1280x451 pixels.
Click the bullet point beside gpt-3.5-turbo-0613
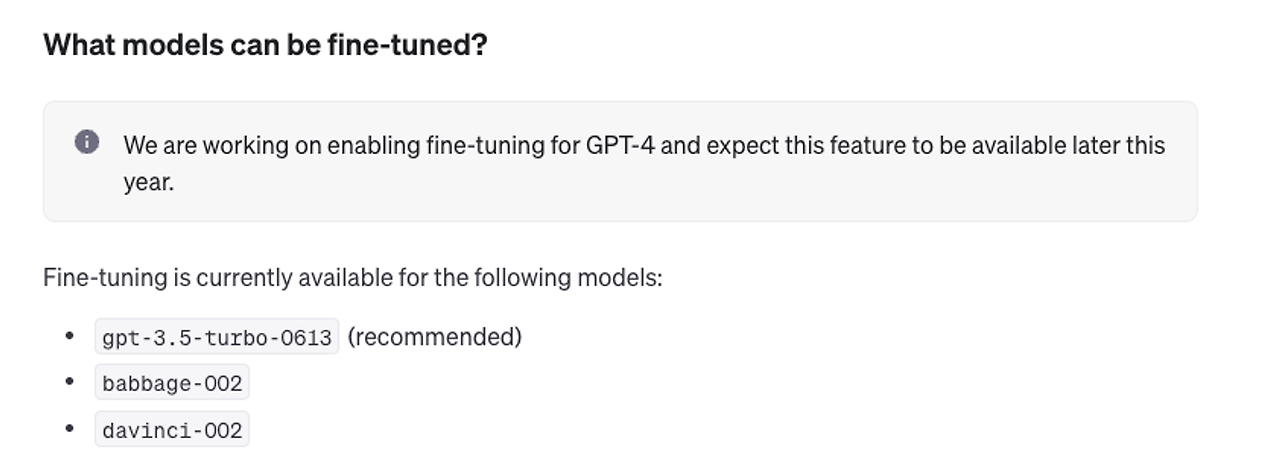69,336
